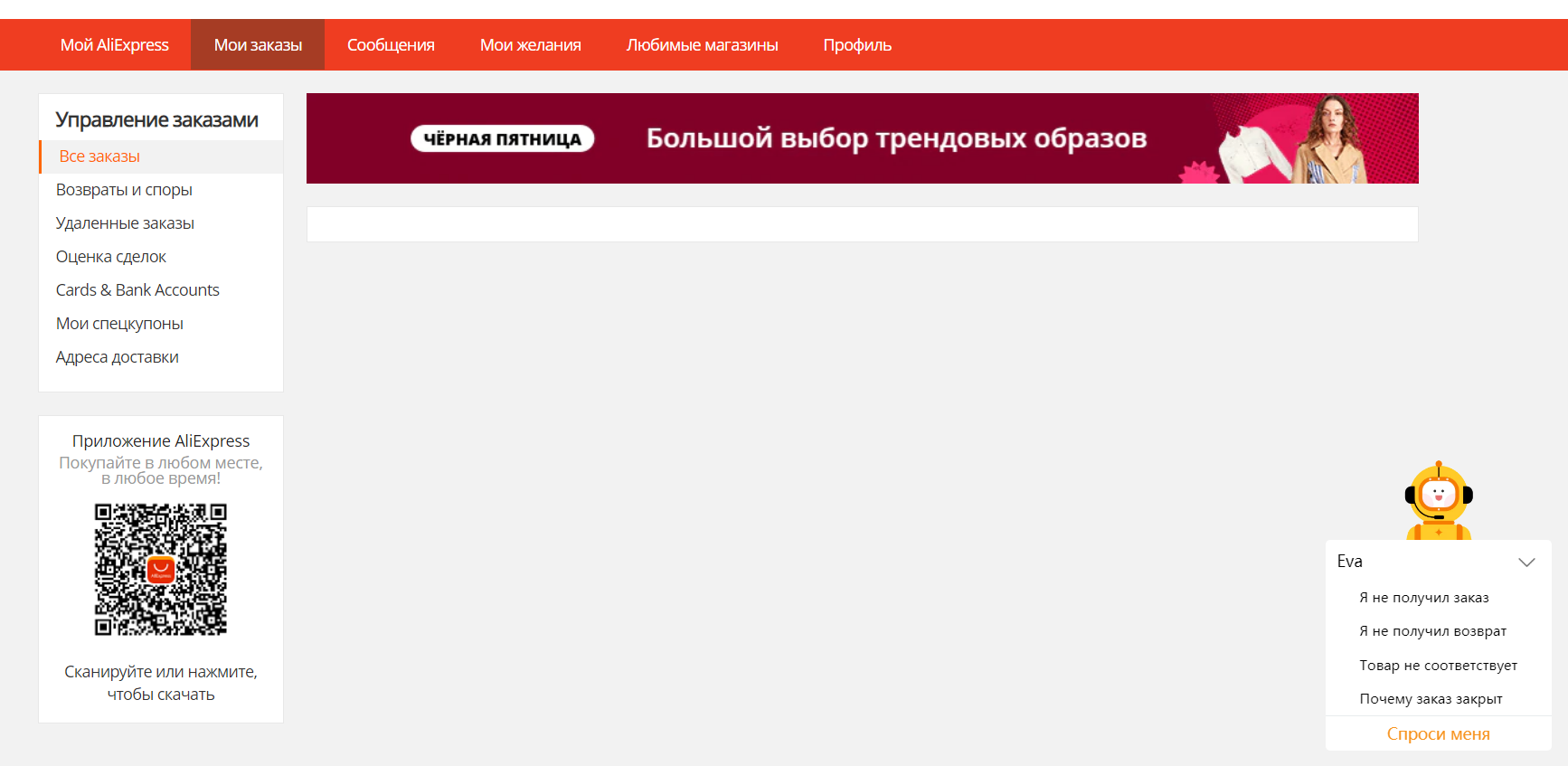
Task: Switch to the Профиль tab
Action: (857, 44)
